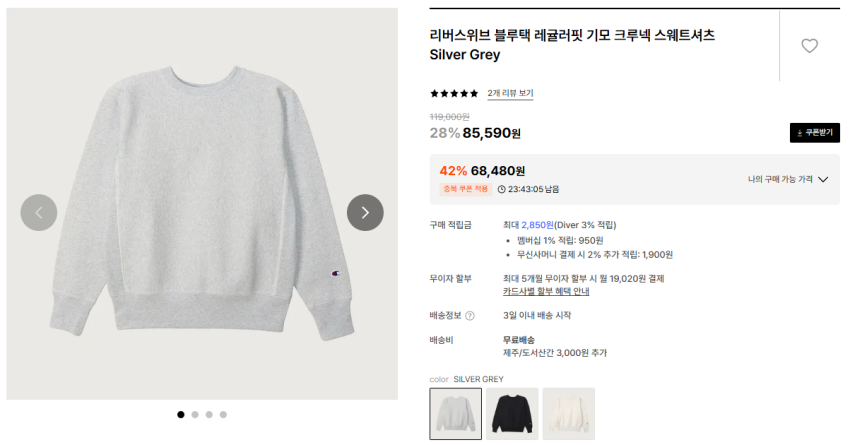Add the sweatshirt to wishlist with the heart icon

[810, 46]
